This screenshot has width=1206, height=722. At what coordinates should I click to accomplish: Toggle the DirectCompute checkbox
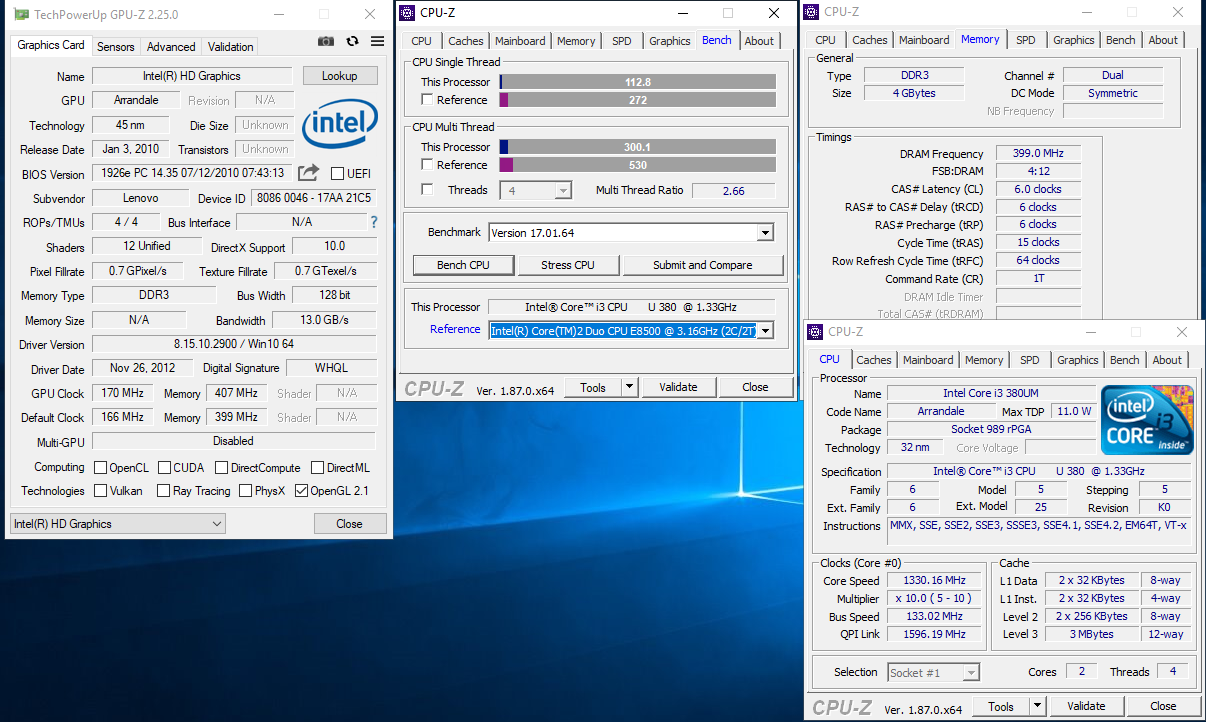click(x=222, y=467)
